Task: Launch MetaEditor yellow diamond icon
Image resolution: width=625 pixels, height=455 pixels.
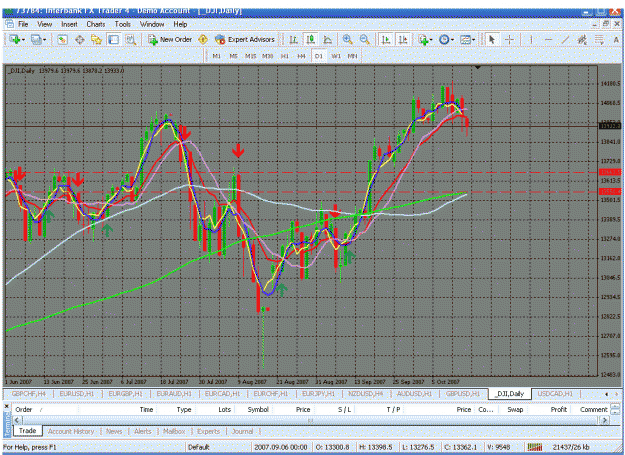Action: 203,39
